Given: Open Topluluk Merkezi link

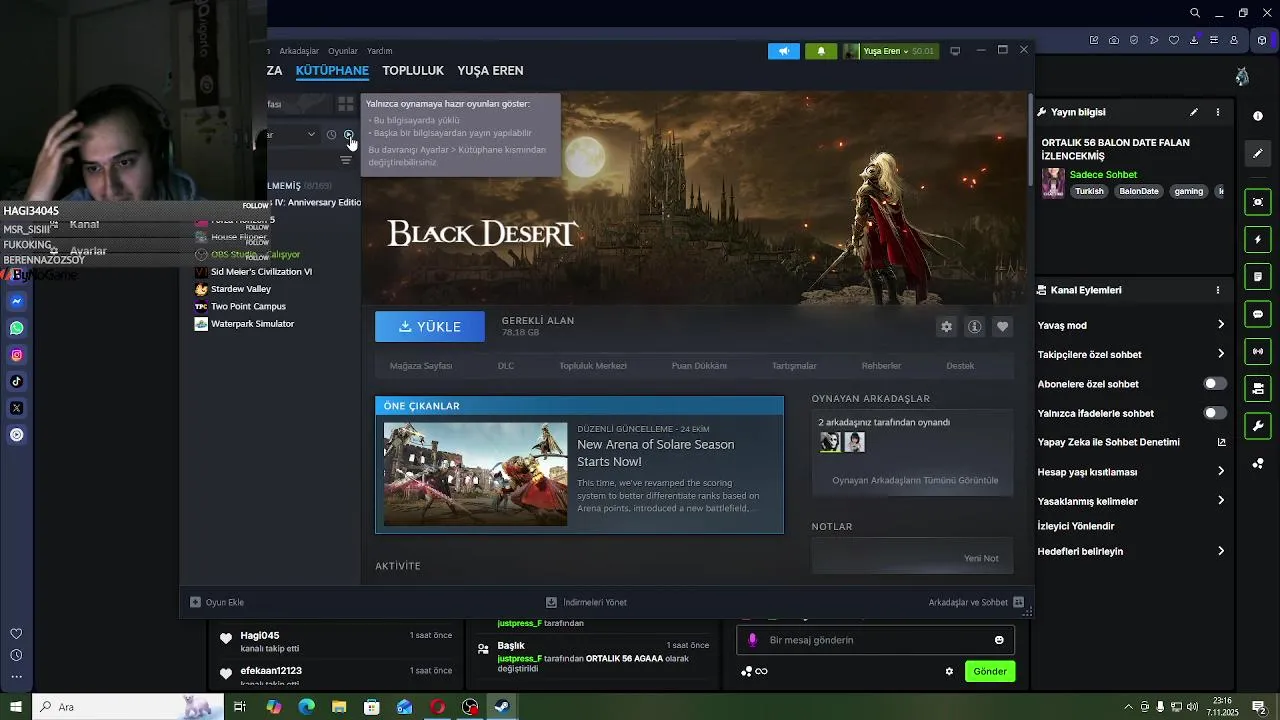Looking at the screenshot, I should (593, 366).
